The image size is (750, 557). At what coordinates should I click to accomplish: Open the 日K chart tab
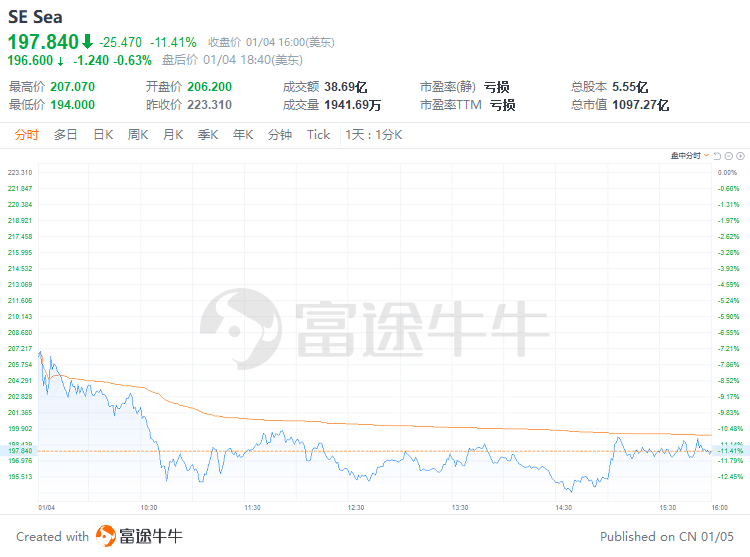[x=103, y=135]
